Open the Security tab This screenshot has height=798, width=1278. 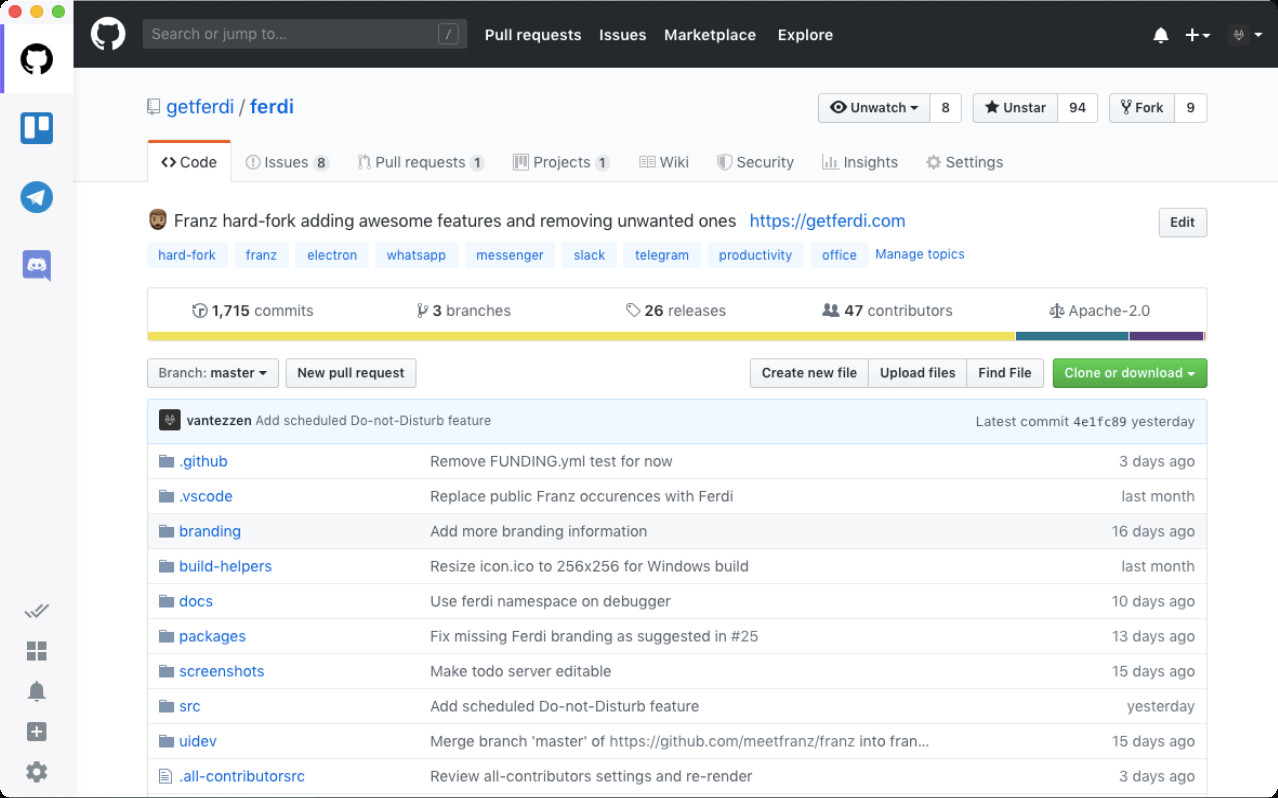[755, 162]
